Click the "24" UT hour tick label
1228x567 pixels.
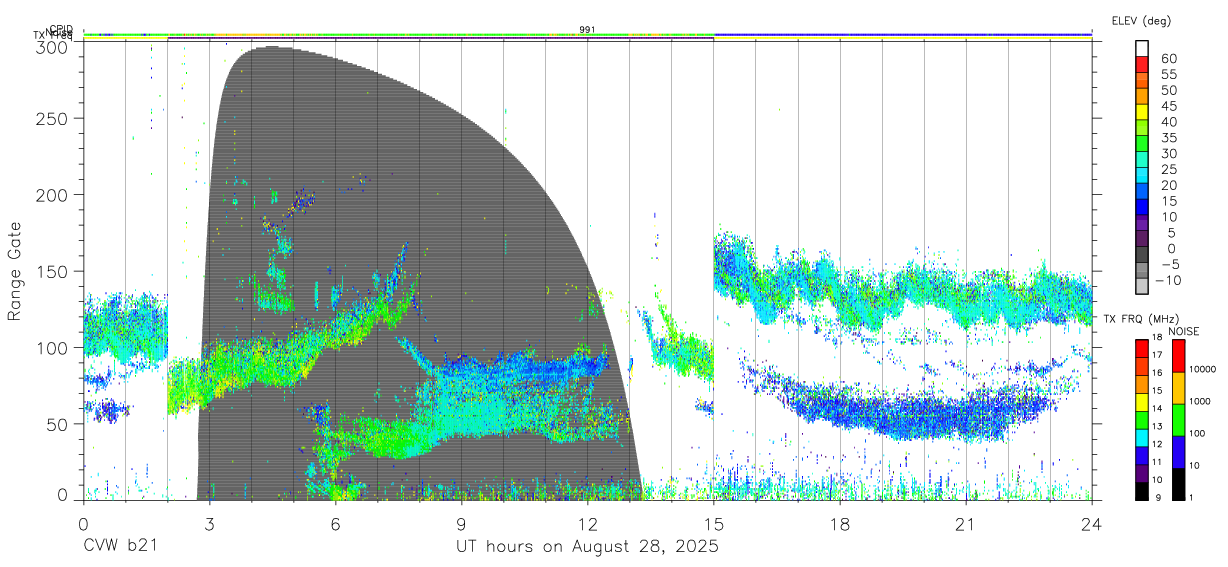[1092, 524]
